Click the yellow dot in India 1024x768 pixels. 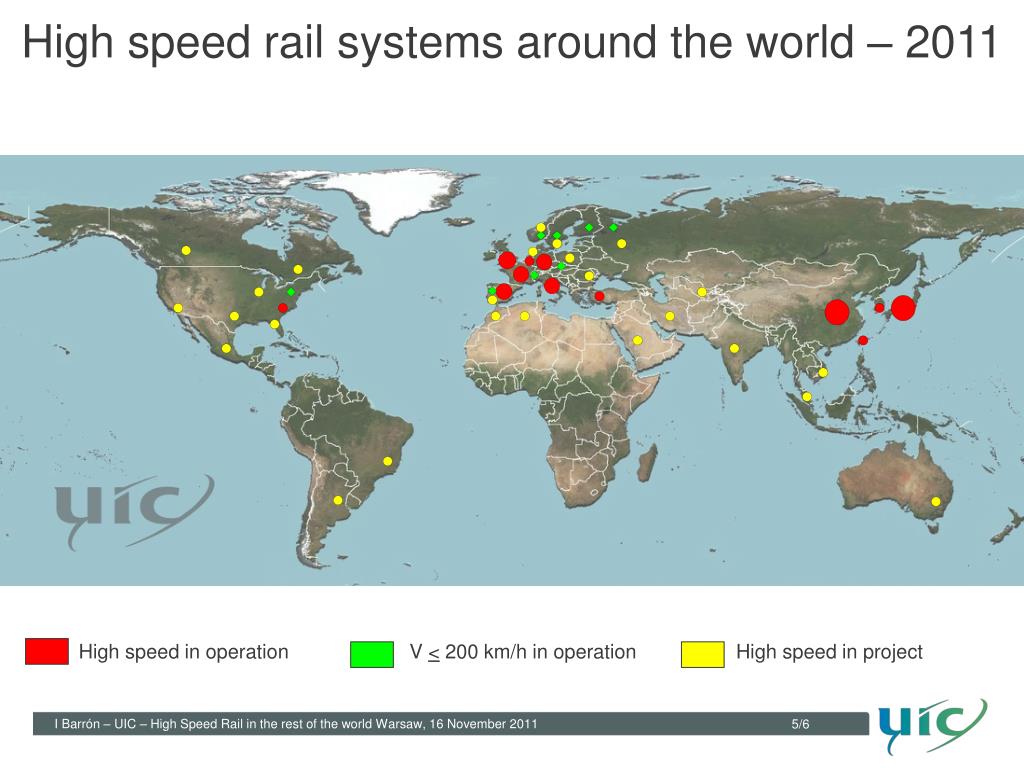[734, 348]
